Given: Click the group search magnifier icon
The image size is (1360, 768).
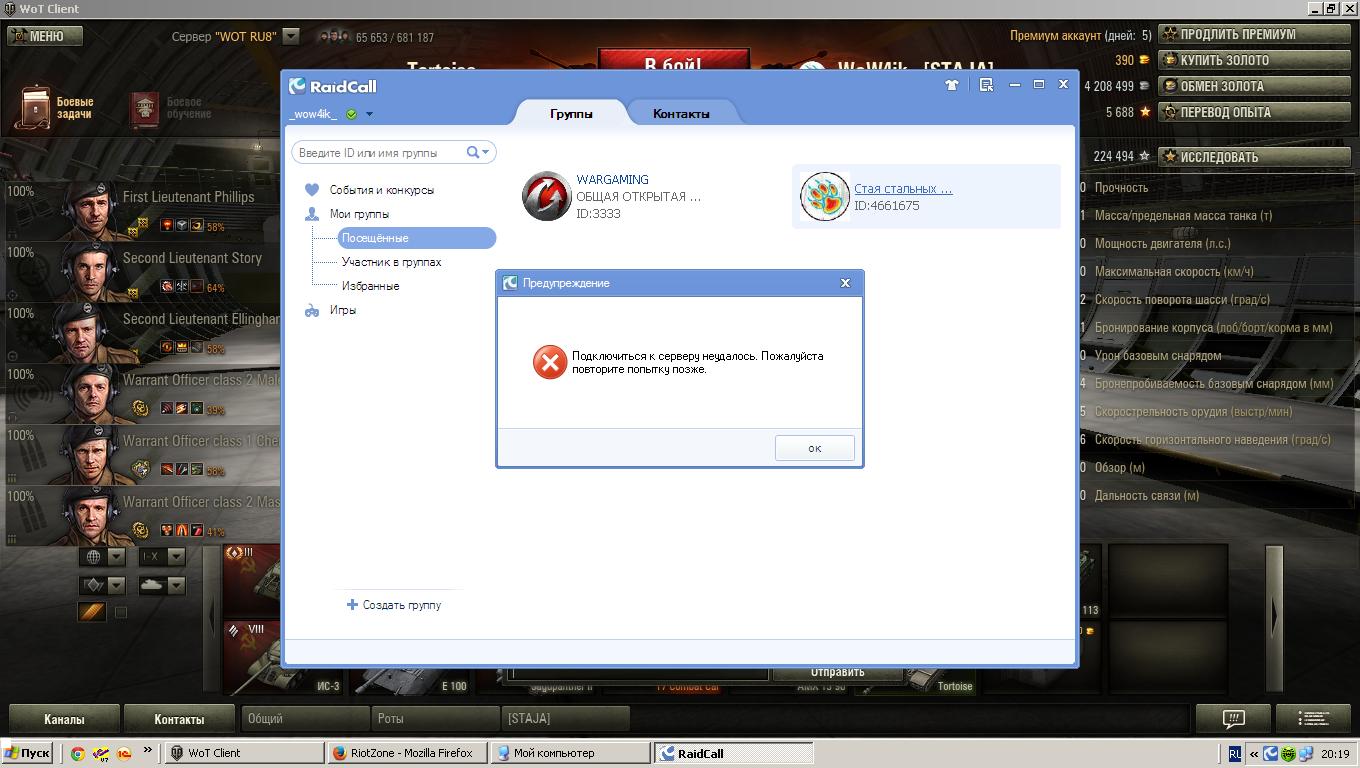Looking at the screenshot, I should pos(474,152).
